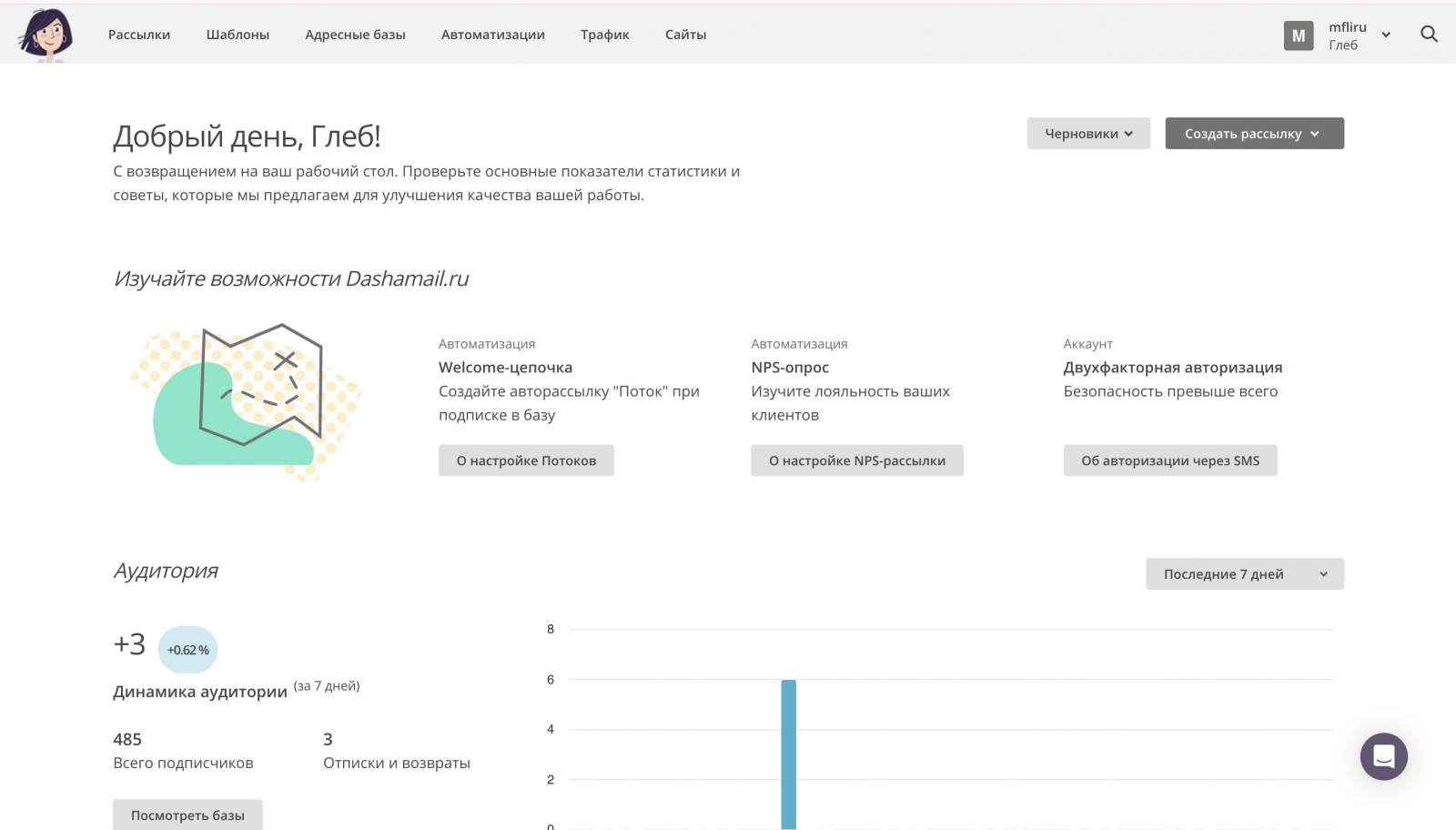The height and width of the screenshot is (830, 1456).
Task: Change the Последние 7 дней period
Action: tap(1244, 574)
